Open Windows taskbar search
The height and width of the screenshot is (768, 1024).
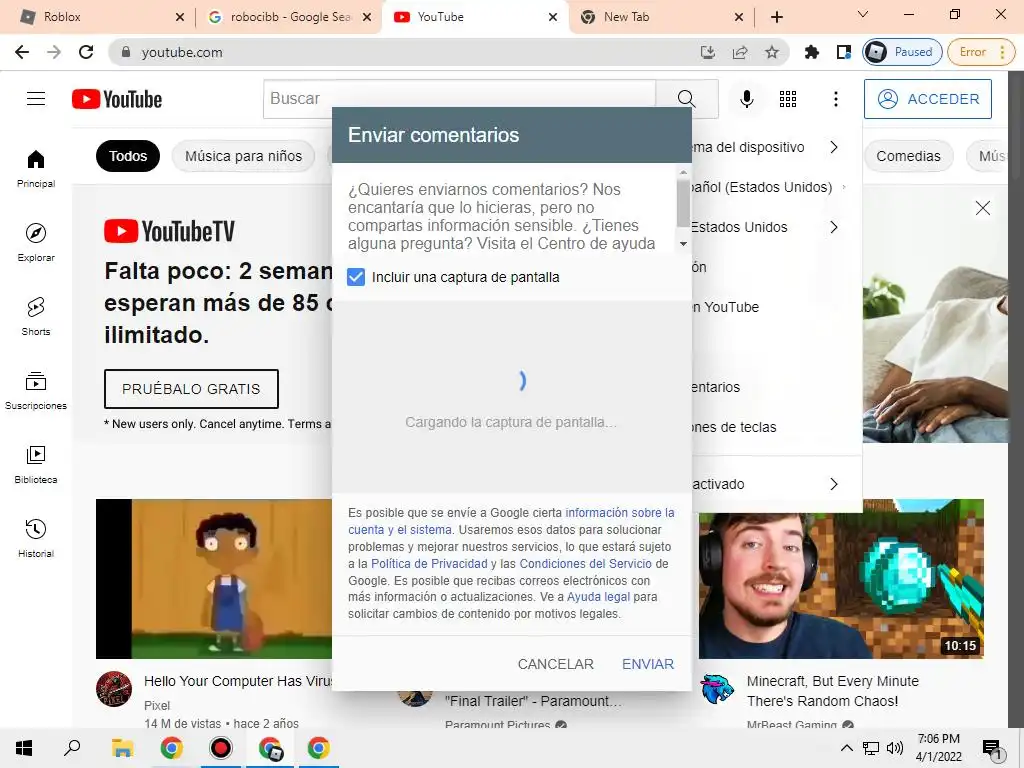point(72,748)
